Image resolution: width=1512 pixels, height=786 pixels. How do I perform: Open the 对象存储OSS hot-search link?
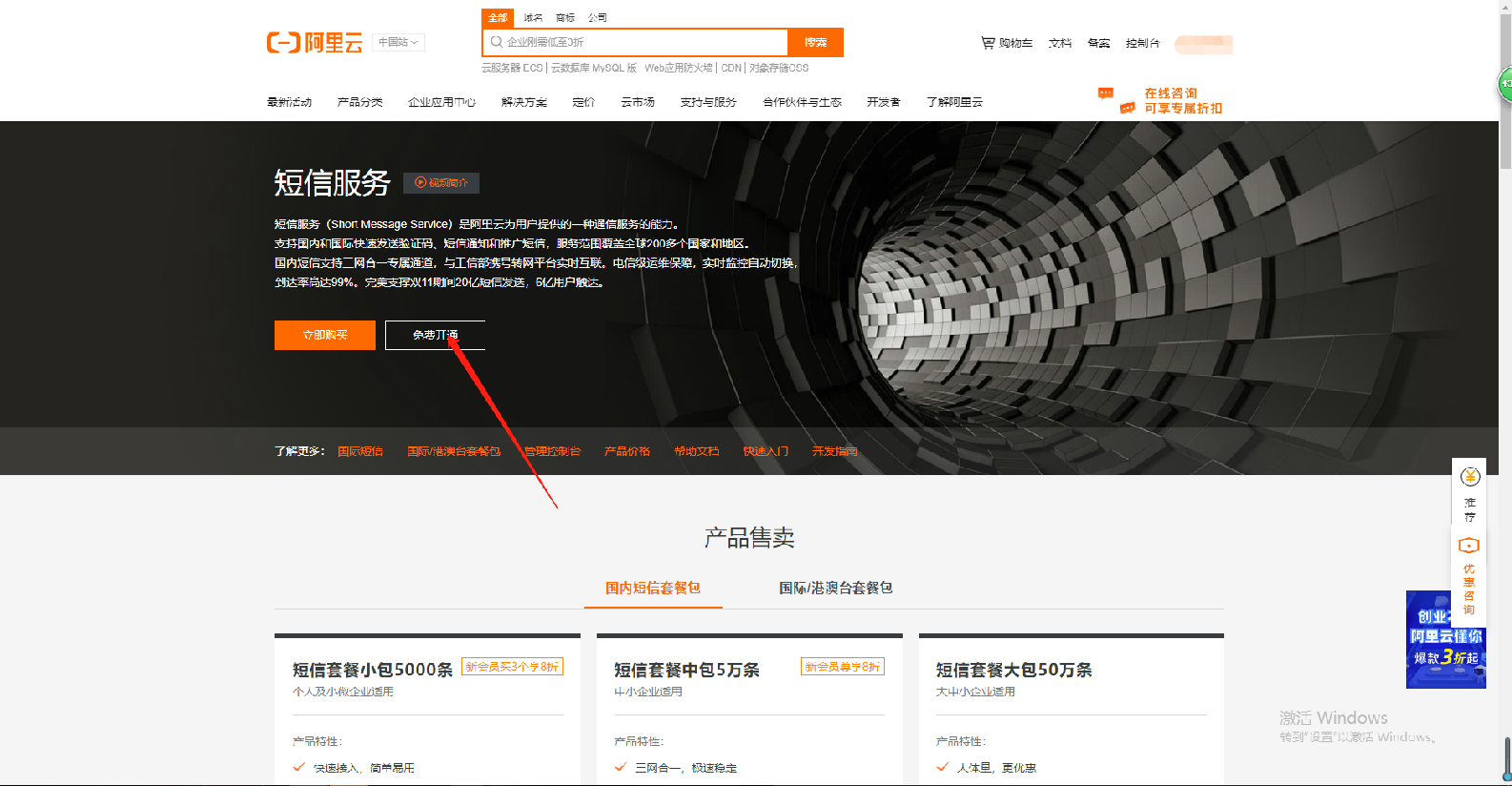tap(779, 68)
